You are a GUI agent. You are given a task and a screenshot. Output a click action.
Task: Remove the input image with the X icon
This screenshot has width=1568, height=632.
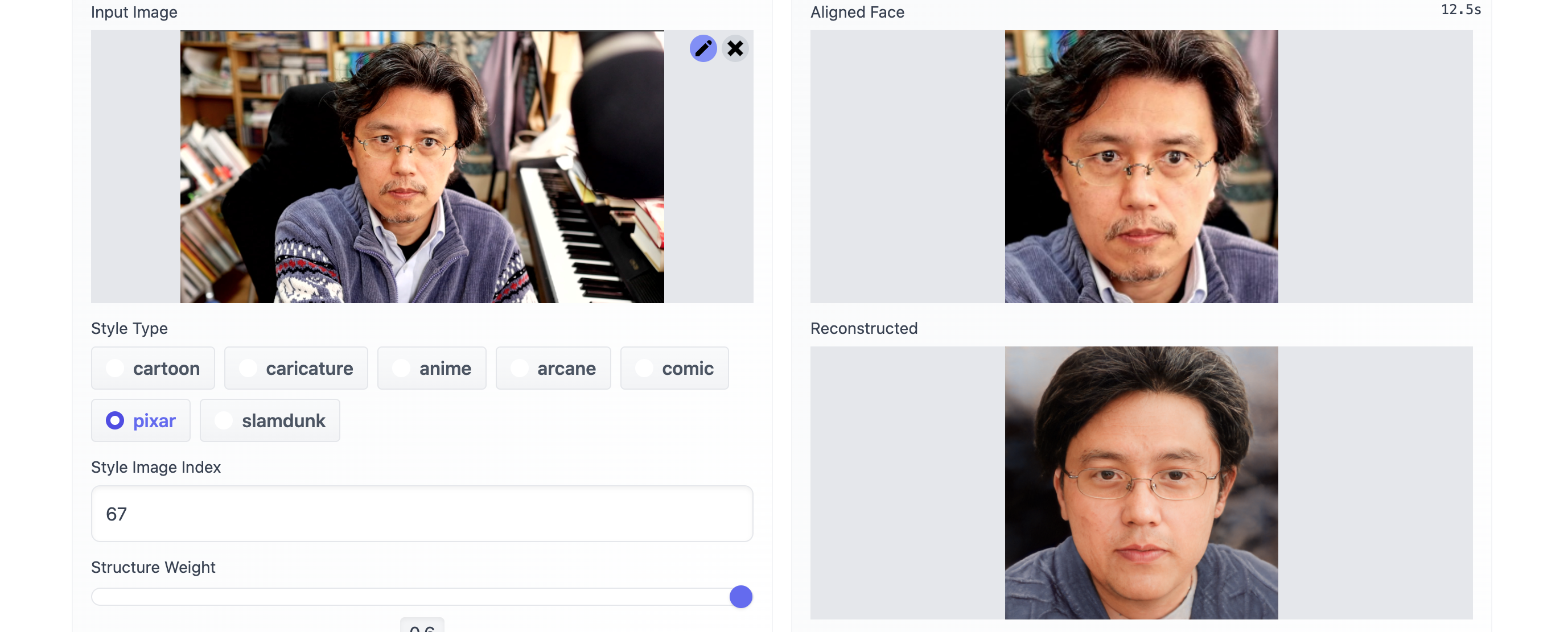click(735, 48)
